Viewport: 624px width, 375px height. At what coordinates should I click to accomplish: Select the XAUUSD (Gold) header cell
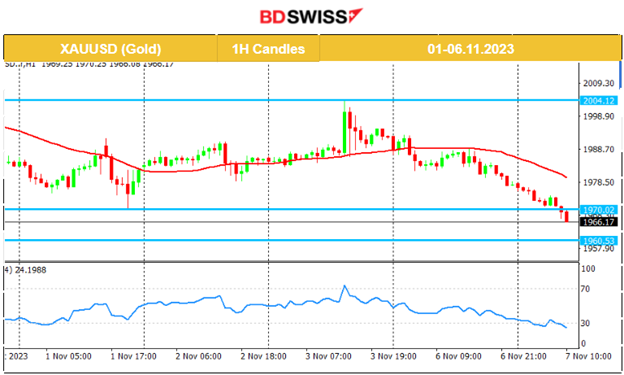click(111, 49)
